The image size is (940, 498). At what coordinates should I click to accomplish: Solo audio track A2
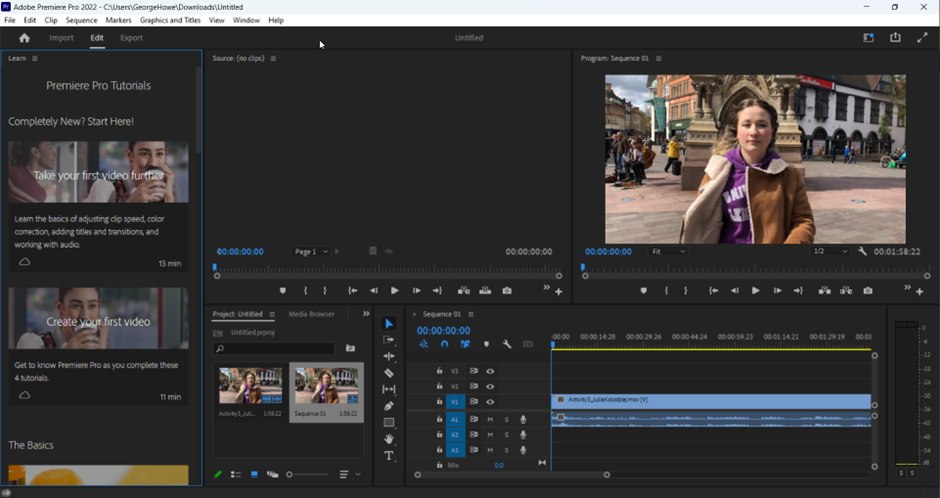[507, 434]
